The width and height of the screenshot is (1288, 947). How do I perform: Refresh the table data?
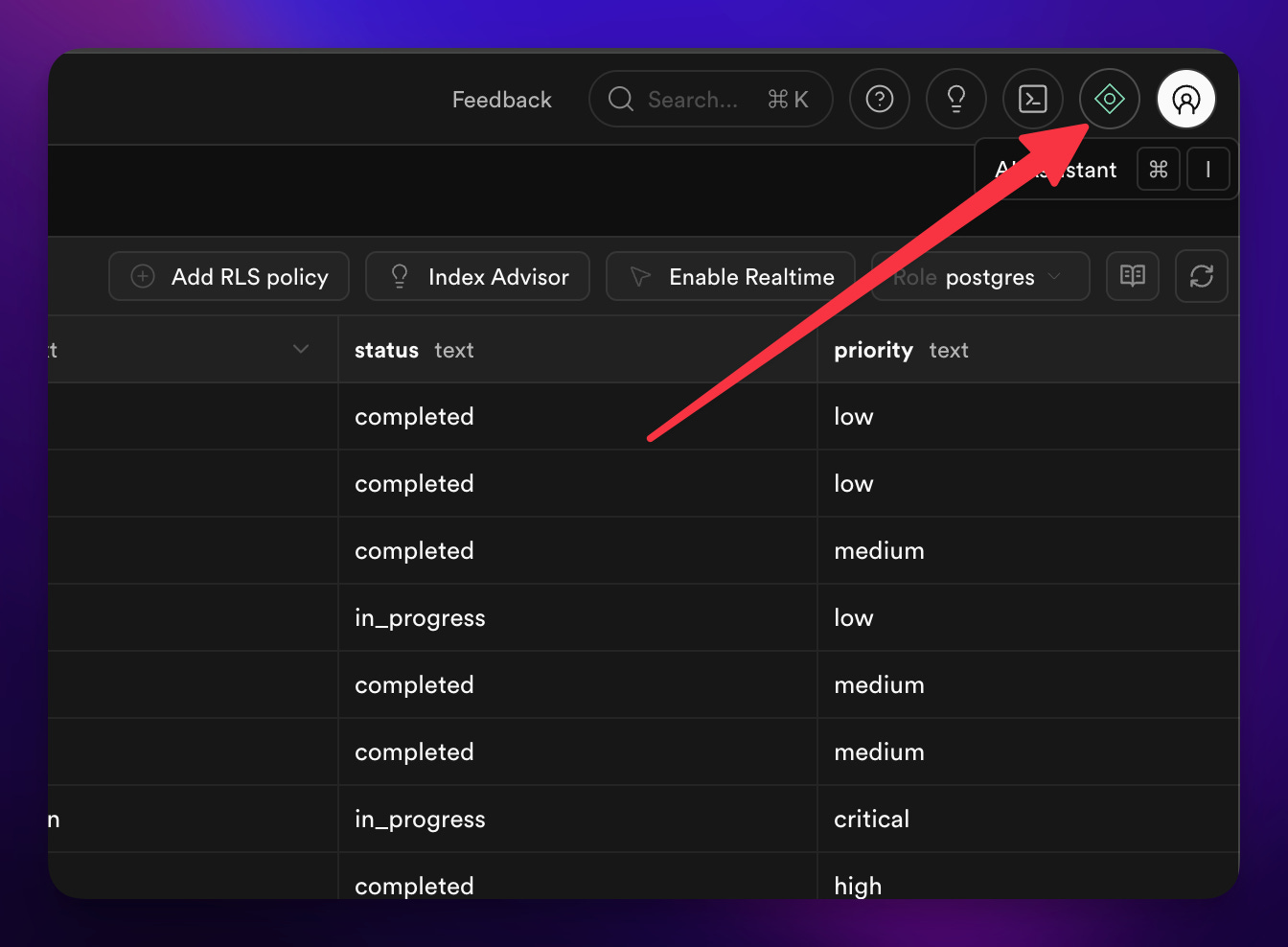coord(1202,276)
